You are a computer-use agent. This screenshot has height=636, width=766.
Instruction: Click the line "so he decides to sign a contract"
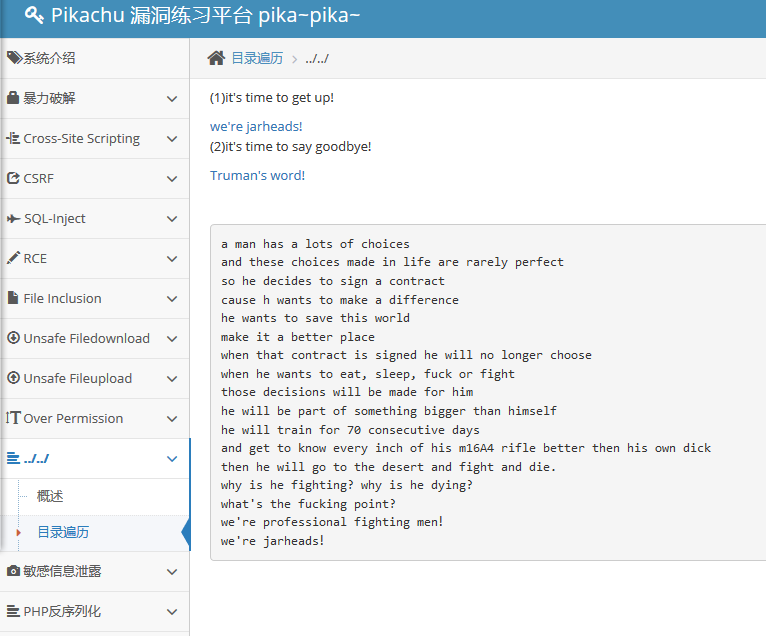(333, 281)
